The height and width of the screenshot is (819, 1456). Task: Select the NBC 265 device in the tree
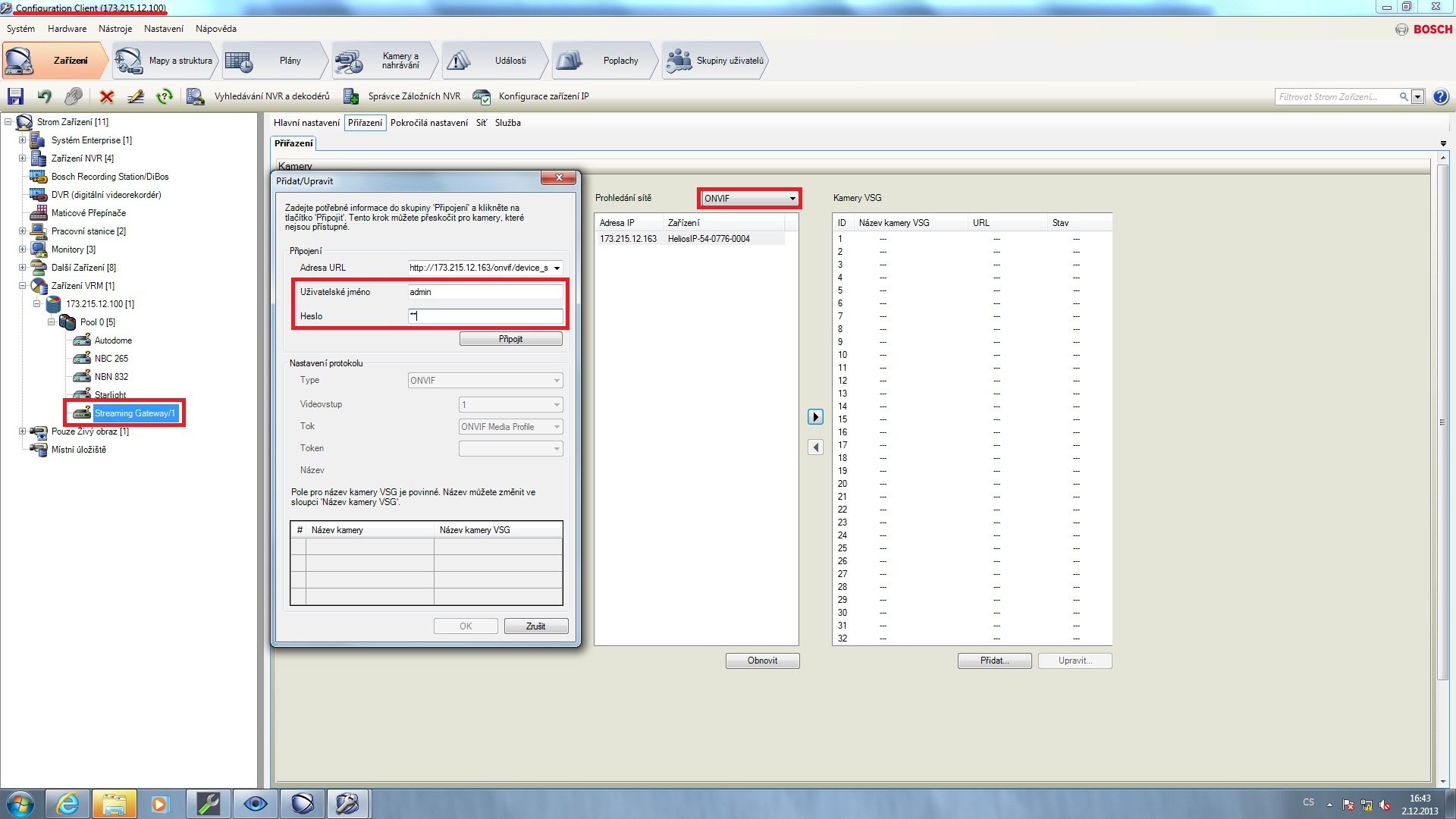click(x=111, y=359)
